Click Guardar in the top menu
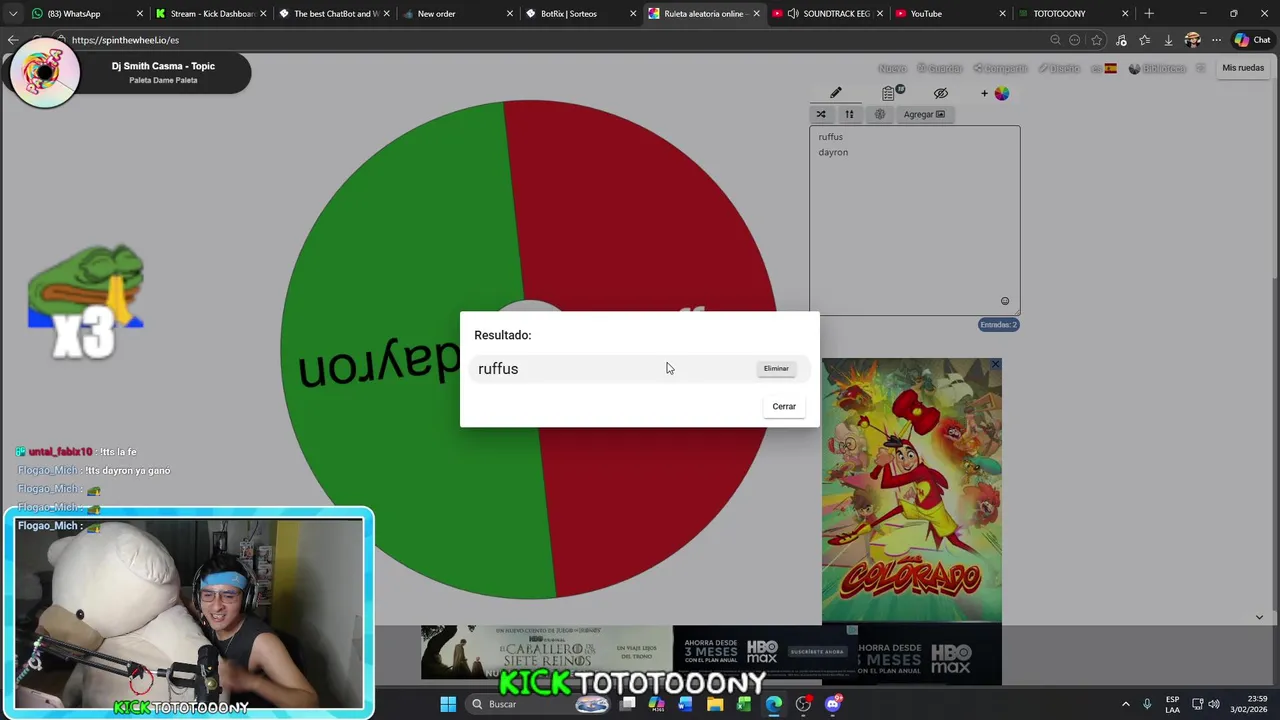The height and width of the screenshot is (720, 1280). coord(940,68)
